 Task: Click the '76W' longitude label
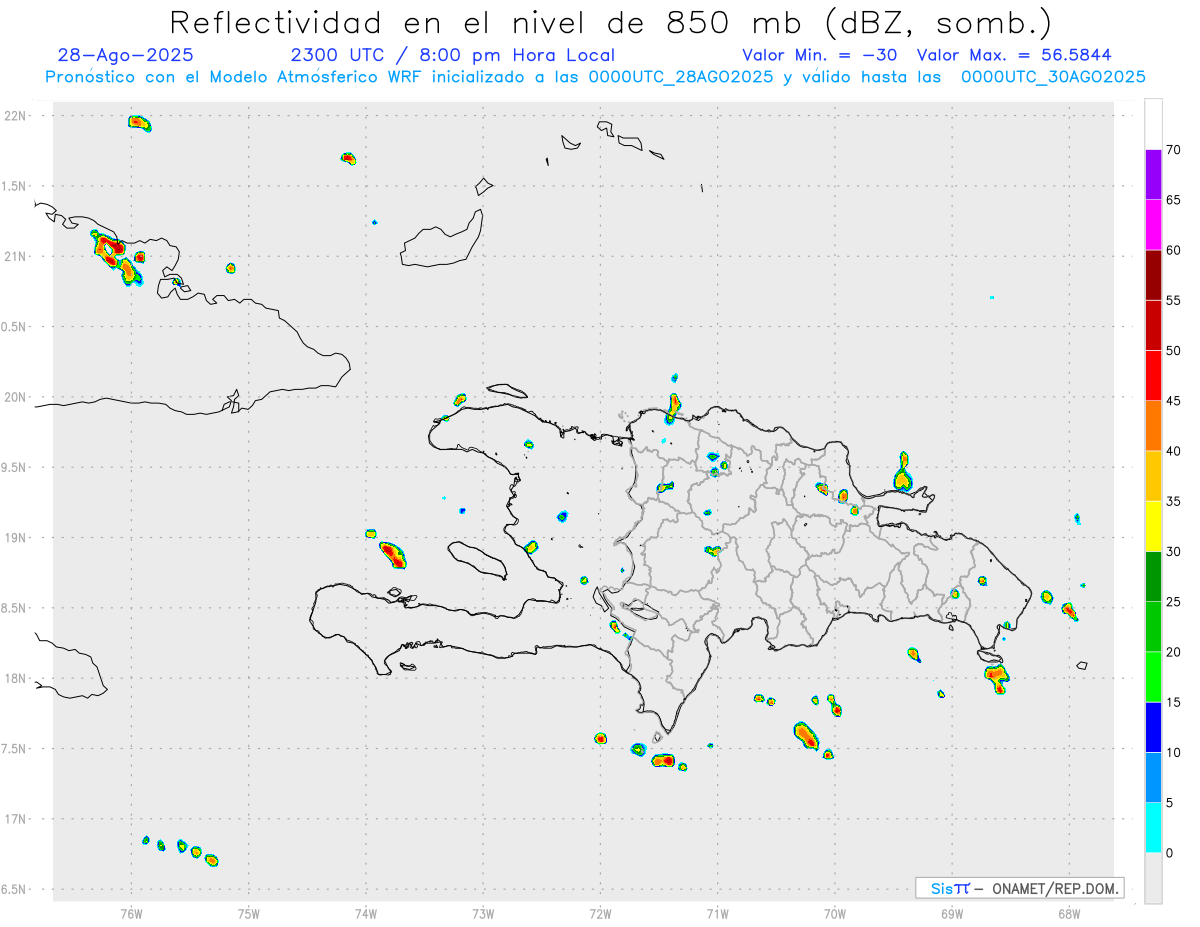(131, 913)
